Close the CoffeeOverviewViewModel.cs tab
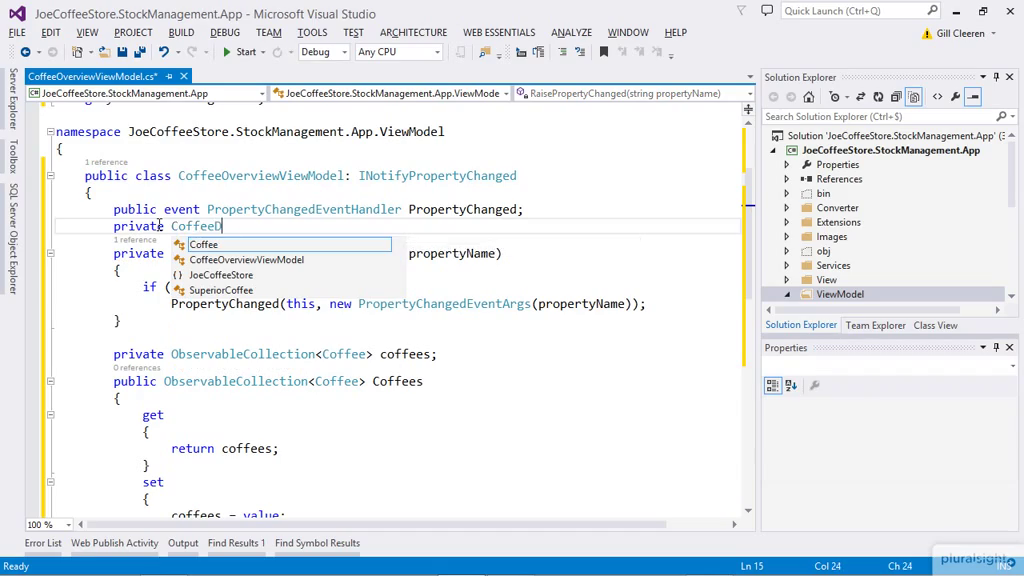 click(x=184, y=76)
